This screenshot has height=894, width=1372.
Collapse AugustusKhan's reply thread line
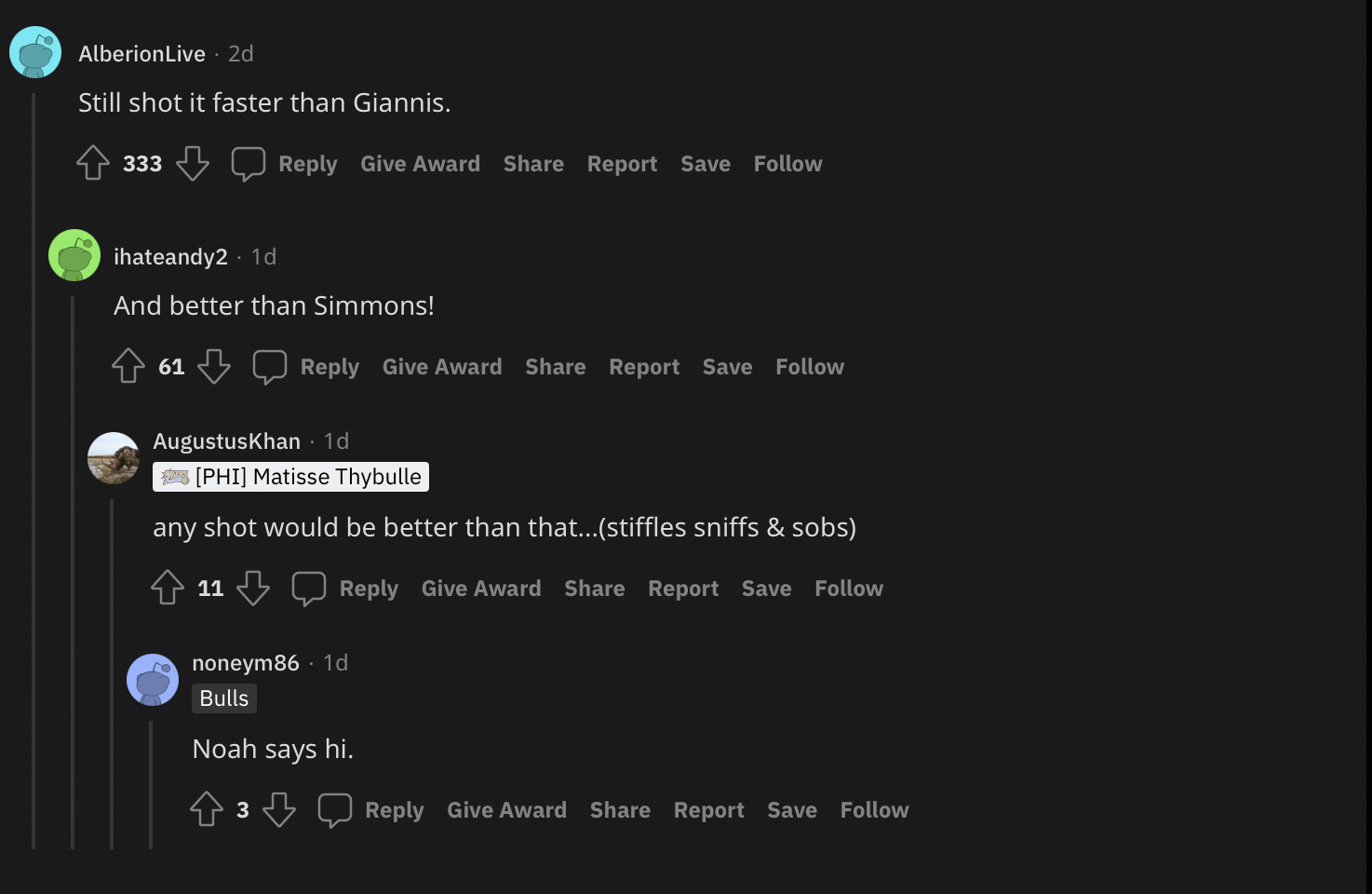[112, 670]
